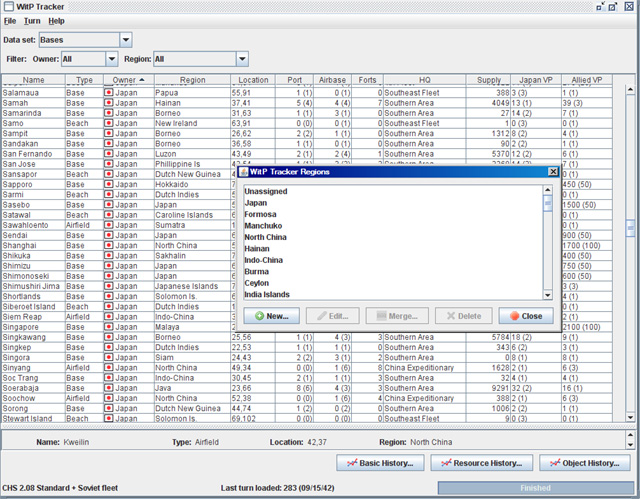Click the regions list scrollbar thumb

548,203
